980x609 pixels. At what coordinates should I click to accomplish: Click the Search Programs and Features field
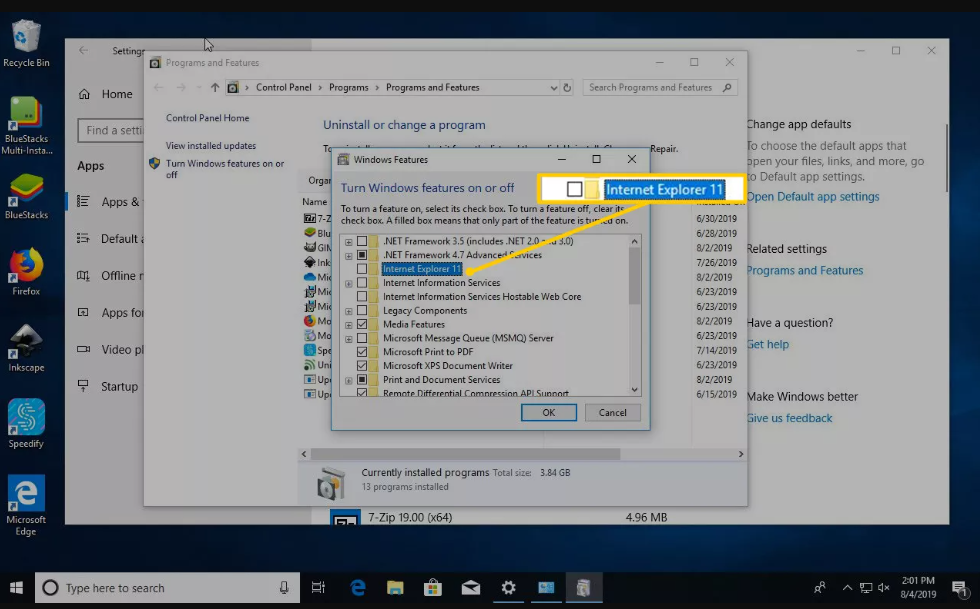tap(660, 88)
